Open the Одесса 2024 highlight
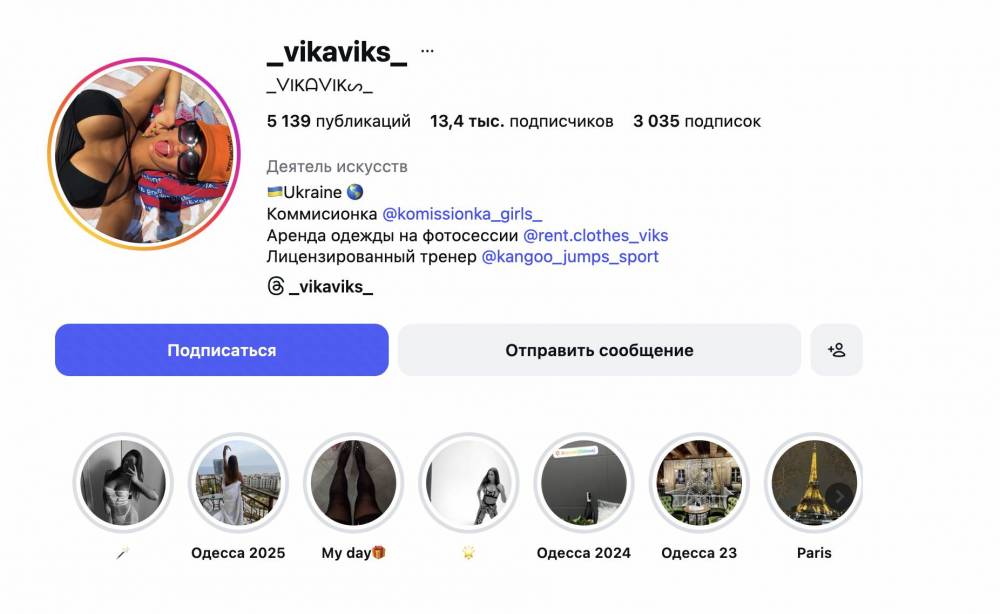The height and width of the screenshot is (614, 1000). coord(584,483)
